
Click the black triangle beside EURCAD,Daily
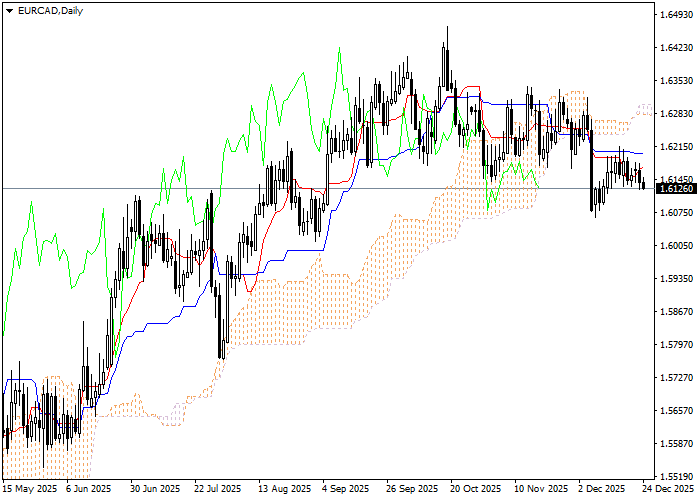click(9, 10)
